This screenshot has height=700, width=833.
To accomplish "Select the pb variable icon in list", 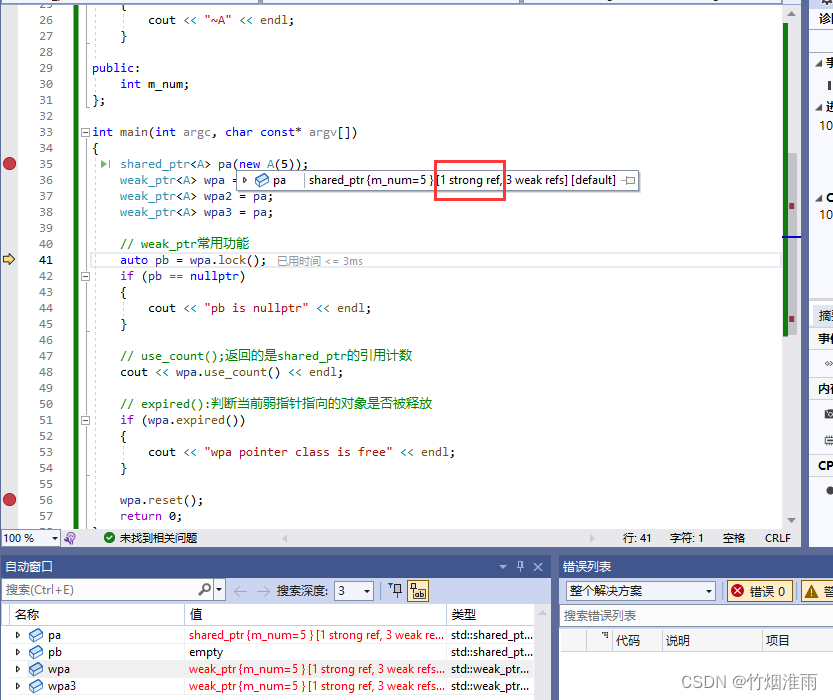I will (x=36, y=652).
